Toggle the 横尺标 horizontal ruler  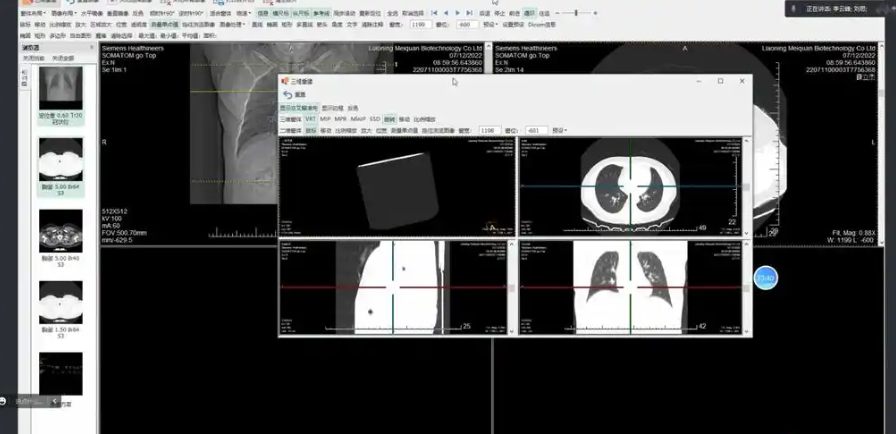coord(281,13)
